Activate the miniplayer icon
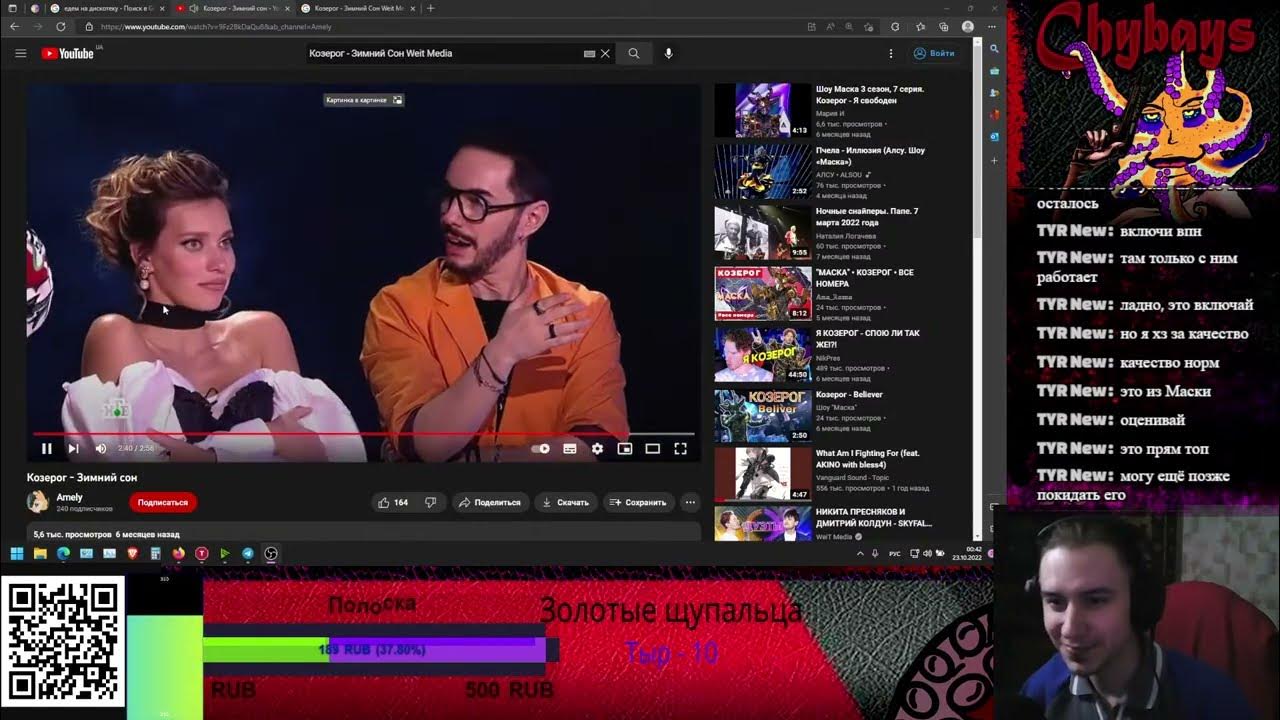 (x=625, y=449)
